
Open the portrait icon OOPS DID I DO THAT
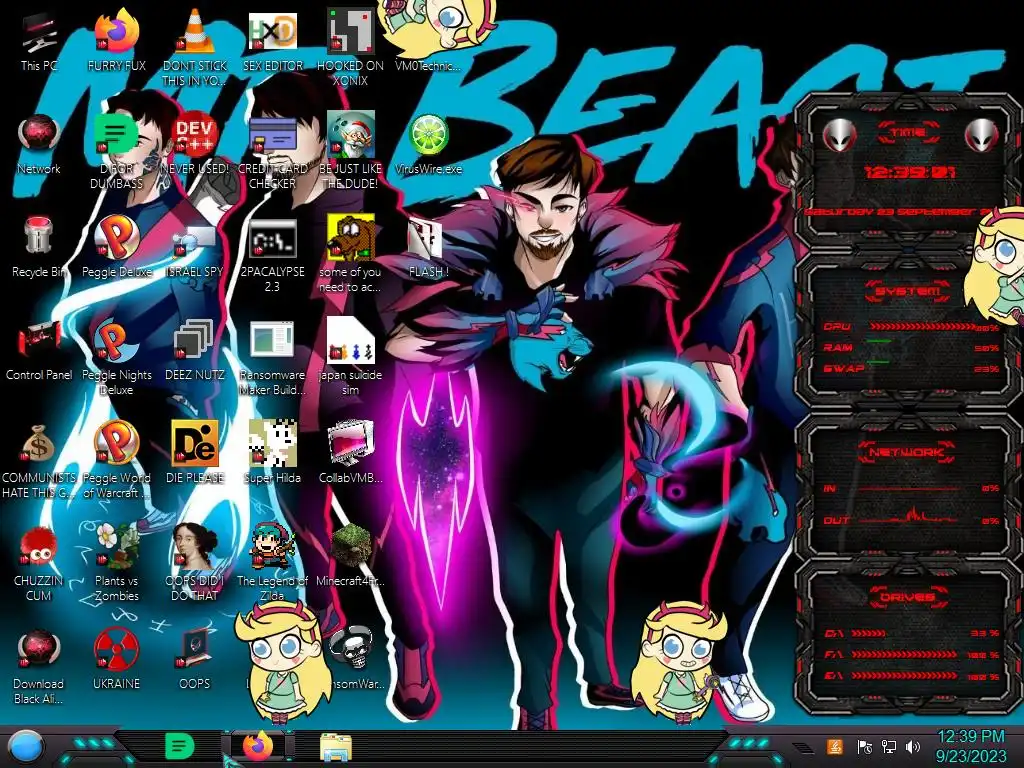tap(195, 563)
